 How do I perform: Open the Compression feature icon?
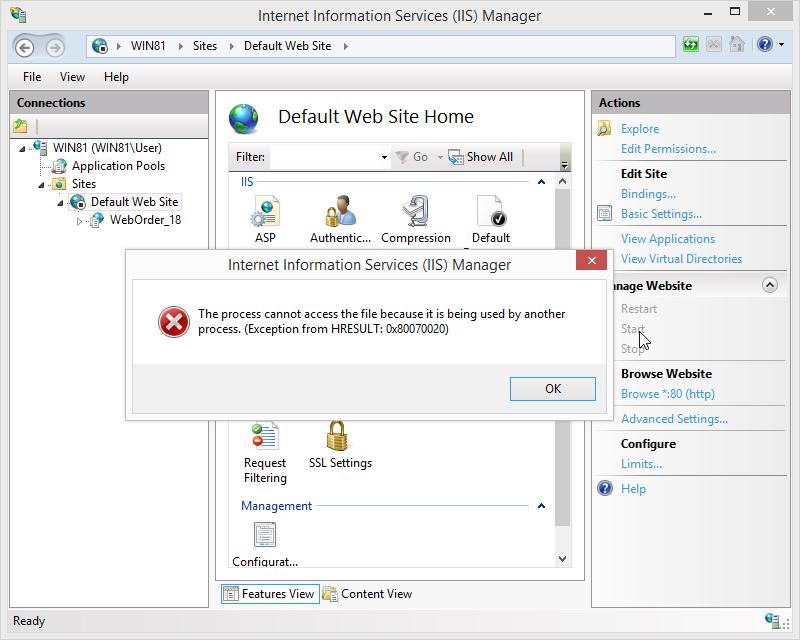pyautogui.click(x=416, y=211)
